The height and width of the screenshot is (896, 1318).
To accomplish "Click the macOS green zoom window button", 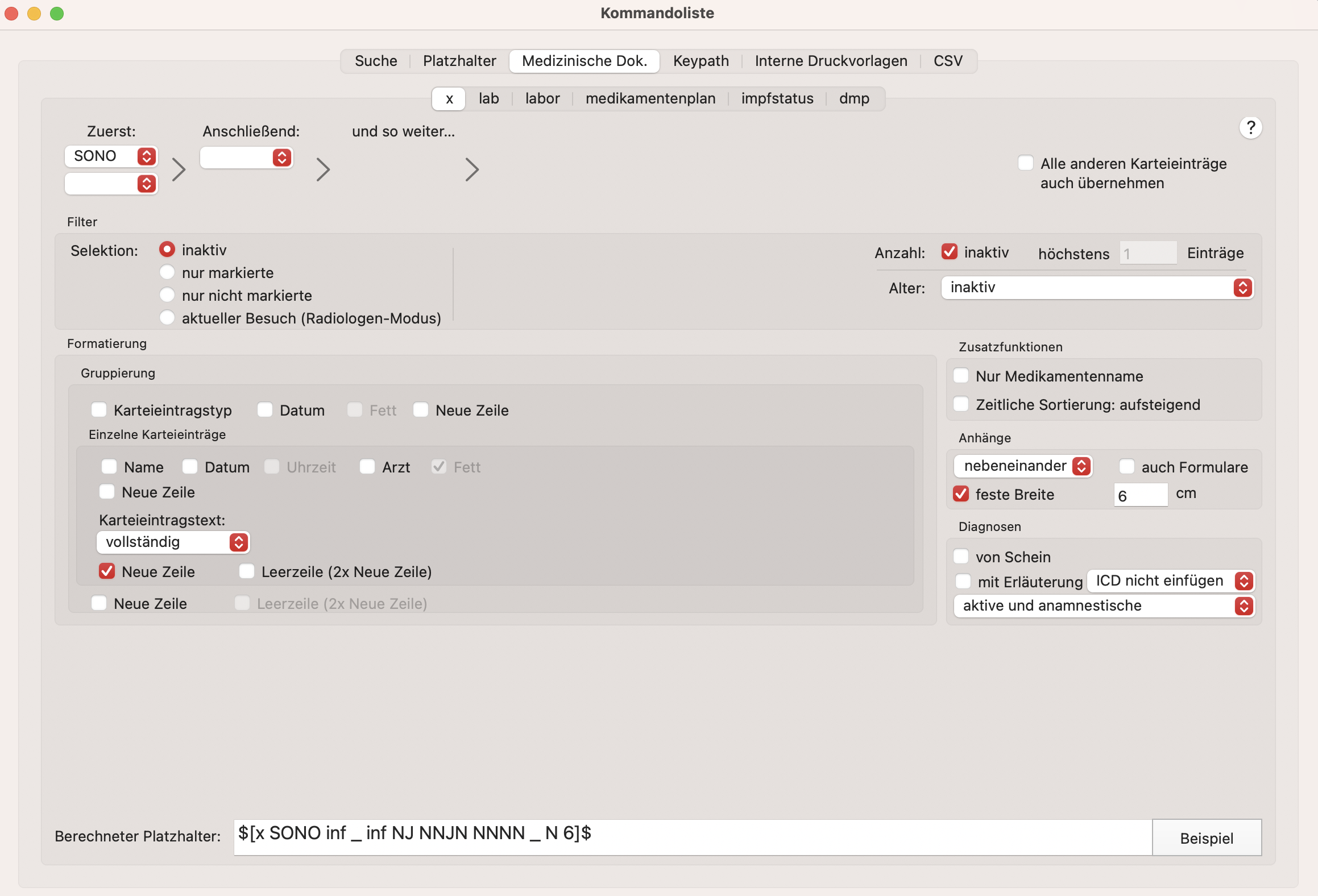I will point(57,13).
